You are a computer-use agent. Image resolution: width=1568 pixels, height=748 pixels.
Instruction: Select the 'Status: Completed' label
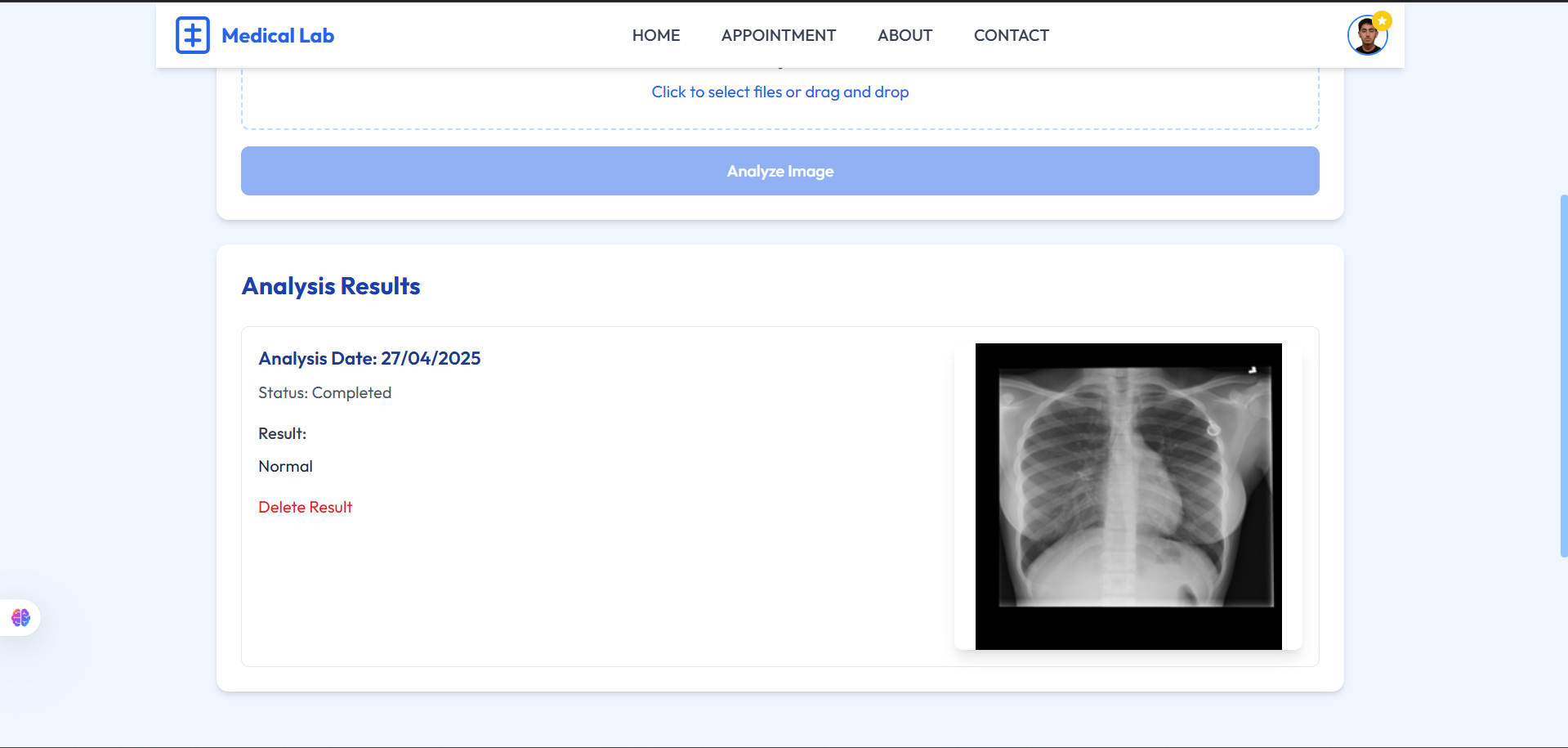coord(324,392)
